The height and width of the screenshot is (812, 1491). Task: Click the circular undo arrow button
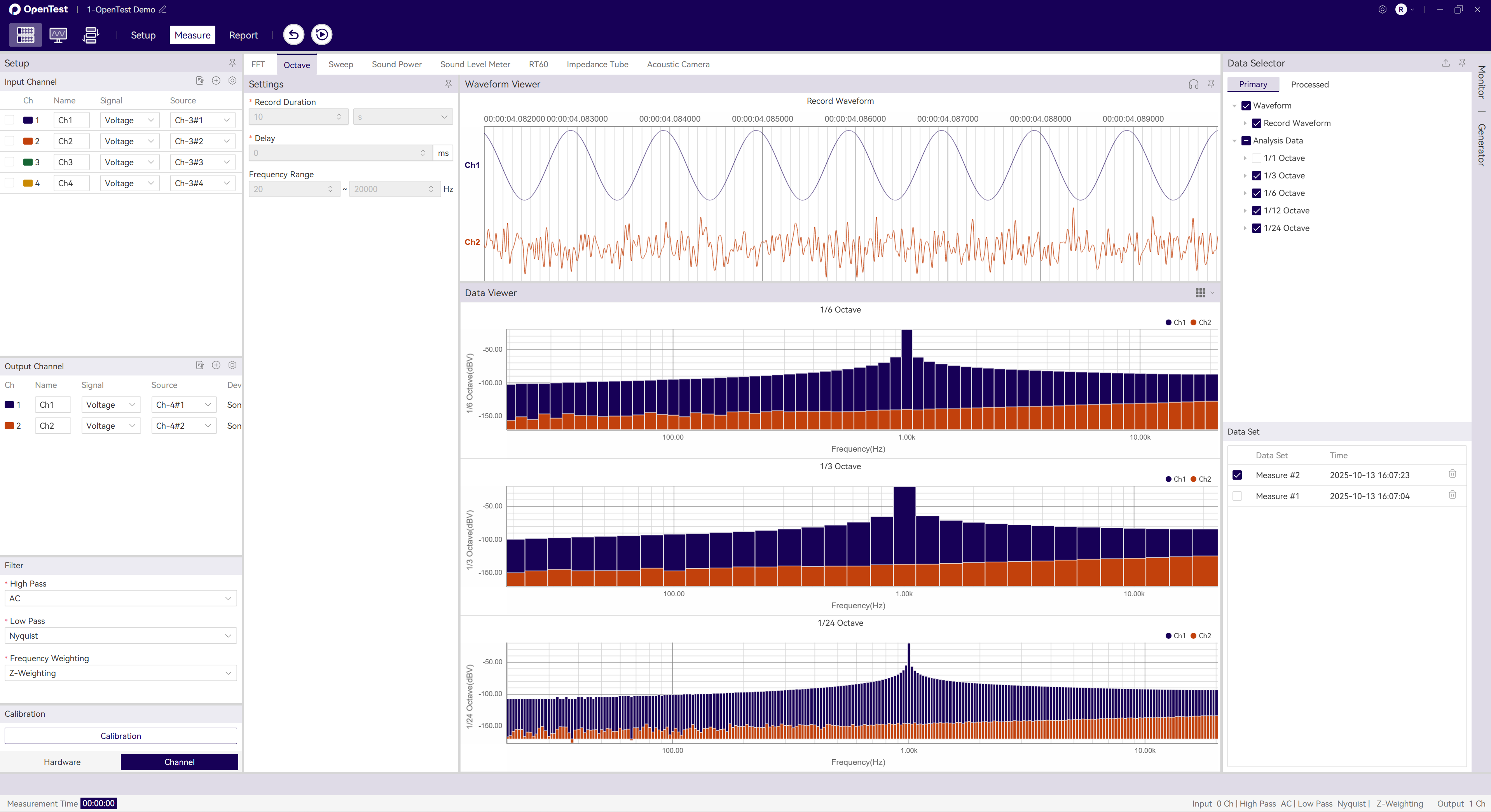click(293, 35)
